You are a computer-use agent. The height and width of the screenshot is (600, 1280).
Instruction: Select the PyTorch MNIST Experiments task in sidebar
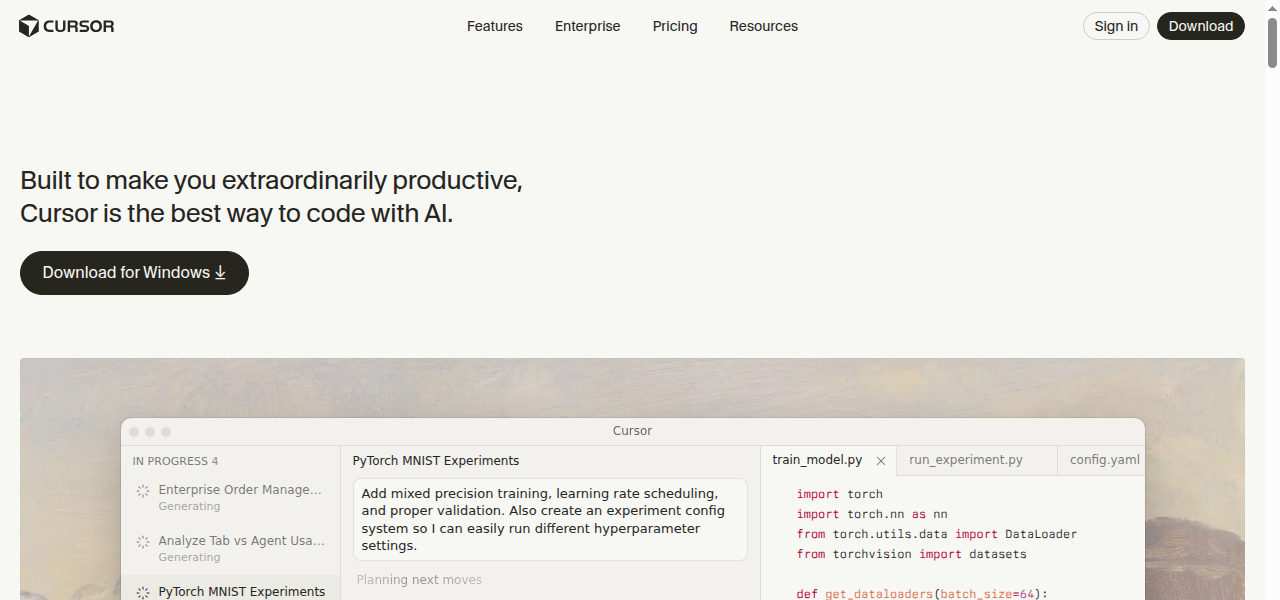tap(242, 591)
